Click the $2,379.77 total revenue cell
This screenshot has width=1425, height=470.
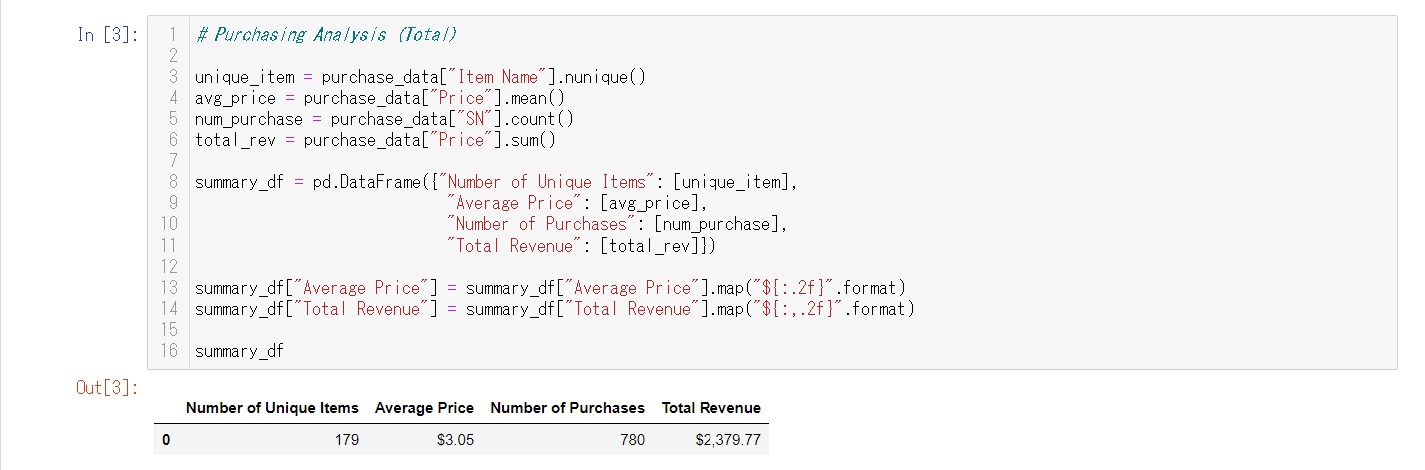click(x=728, y=440)
